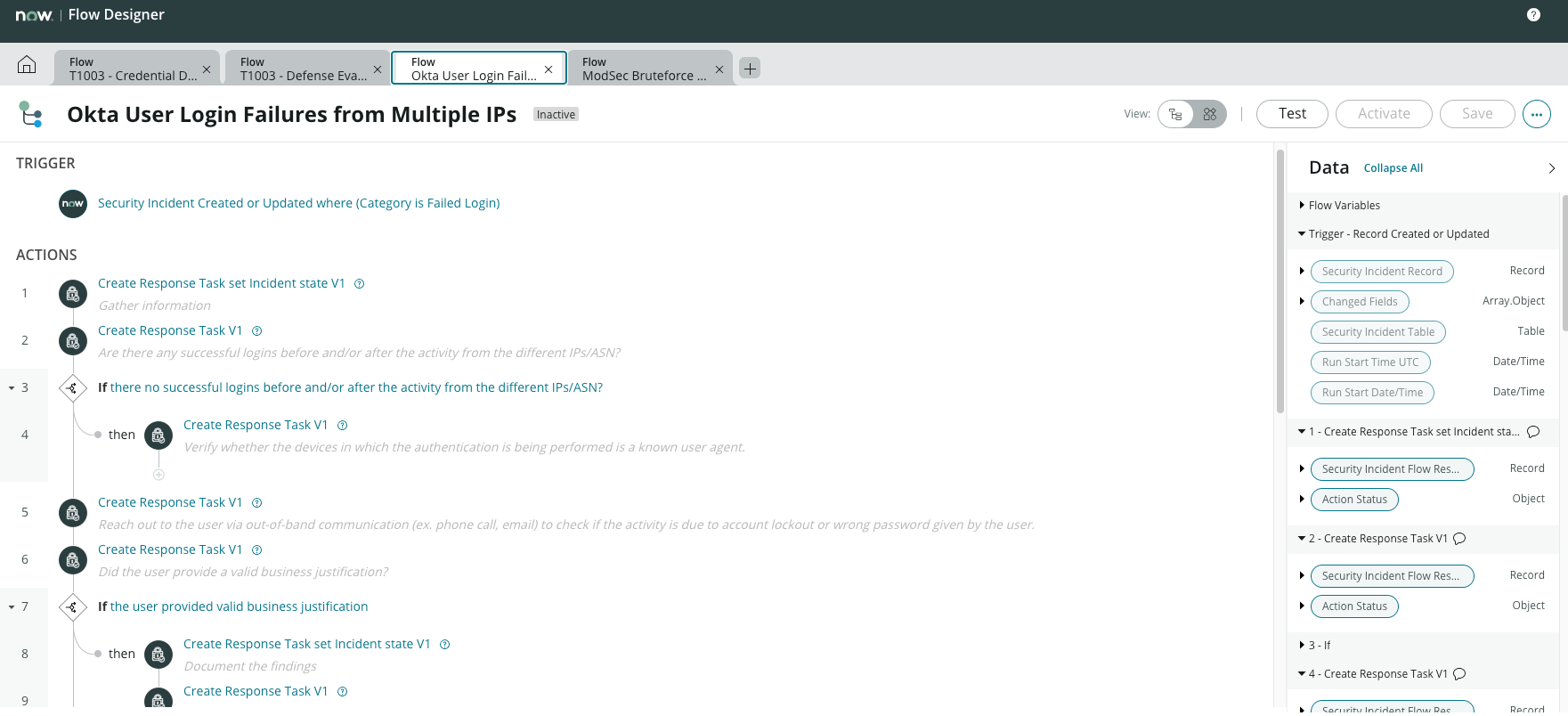1568x716 pixels.
Task: Switch to tree view toggle
Action: 1175,114
